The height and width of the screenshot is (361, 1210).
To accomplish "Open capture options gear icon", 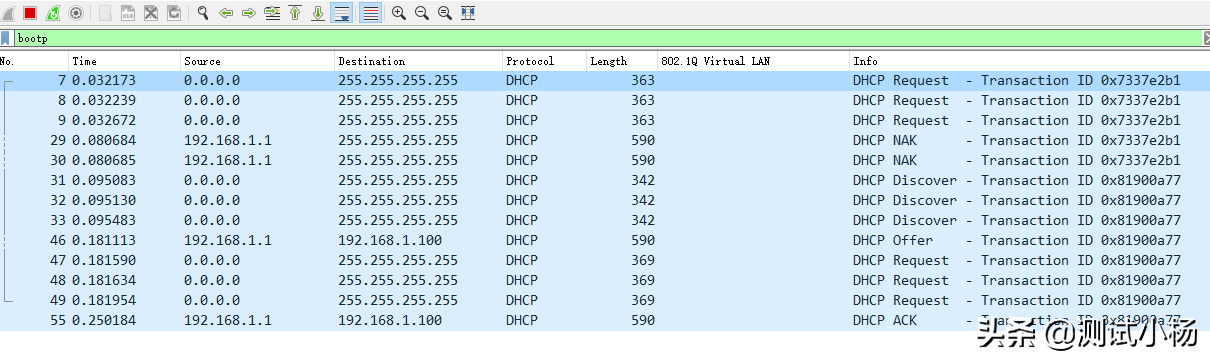I will (x=76, y=13).
